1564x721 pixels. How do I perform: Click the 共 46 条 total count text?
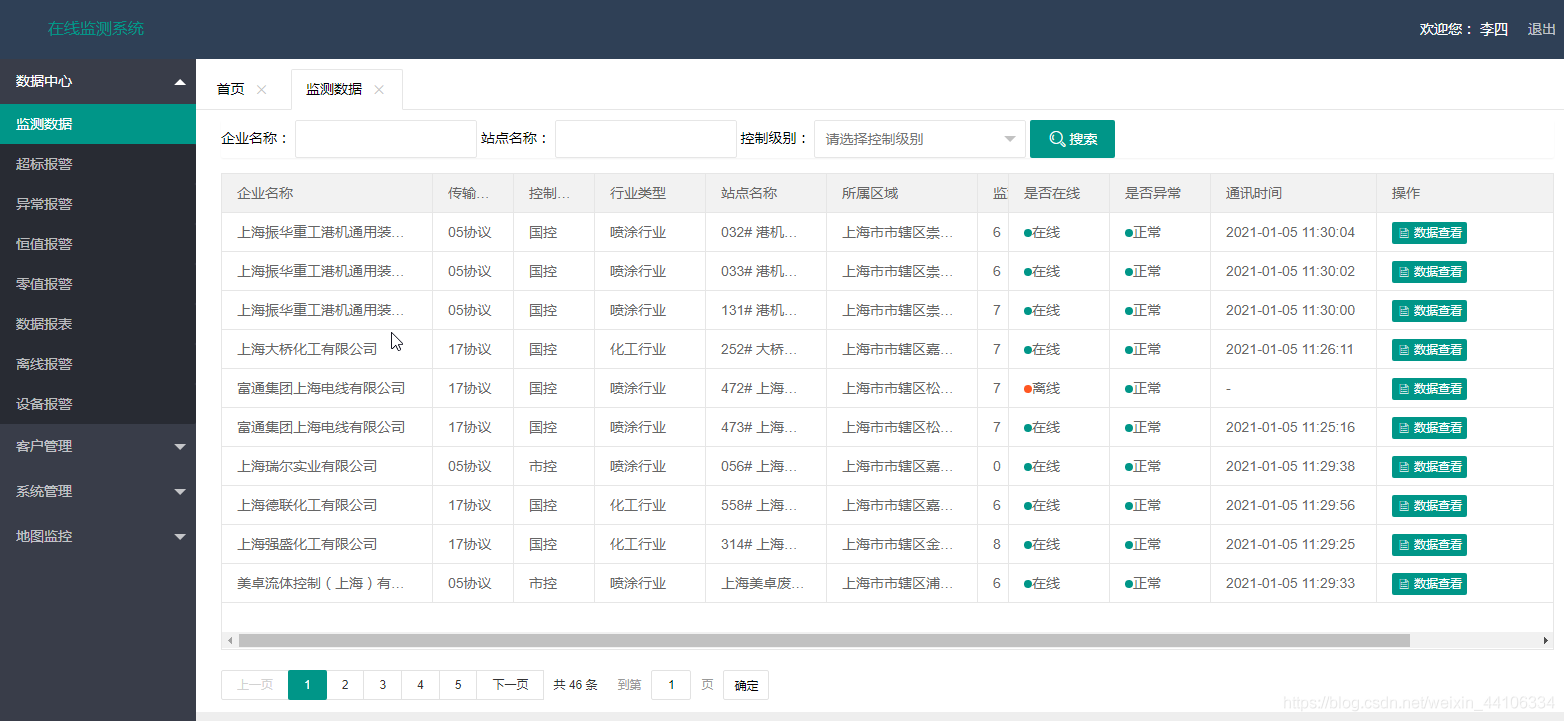pos(575,685)
